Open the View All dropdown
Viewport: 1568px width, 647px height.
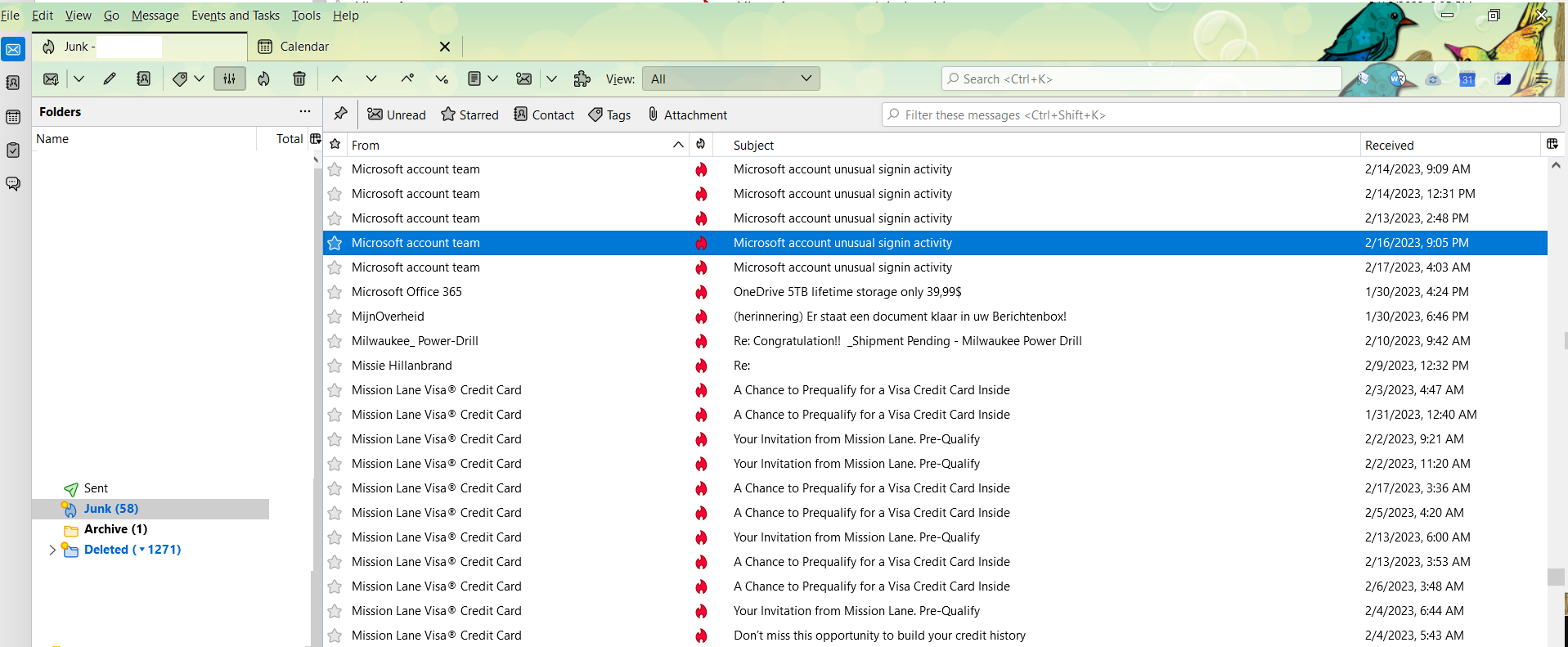tap(730, 79)
